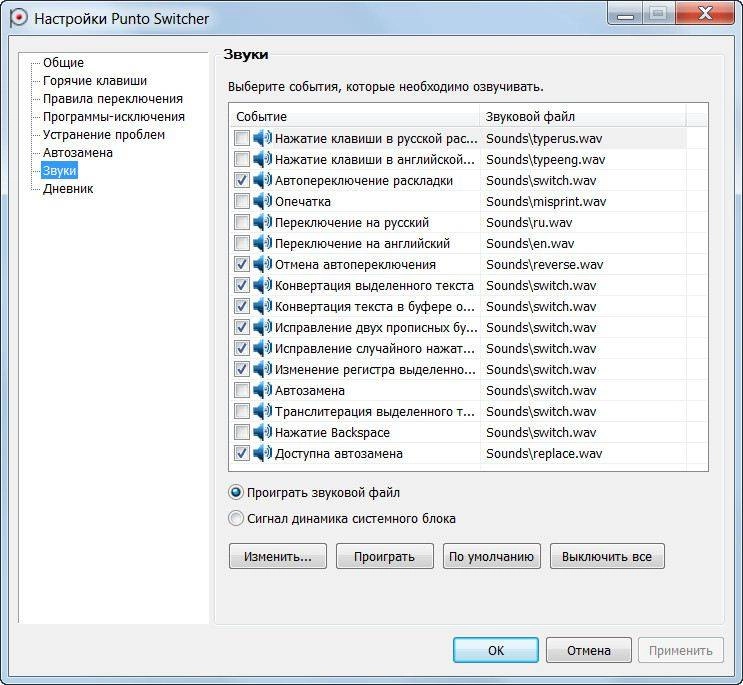743x685 pixels.
Task: Open the Горячие клавиши section
Action: [95, 81]
